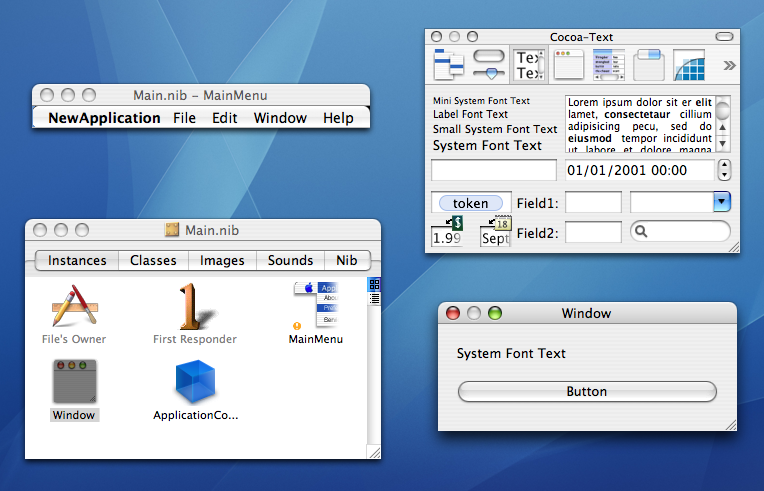Click the Main.nib title document icon
The width and height of the screenshot is (764, 491).
172,230
